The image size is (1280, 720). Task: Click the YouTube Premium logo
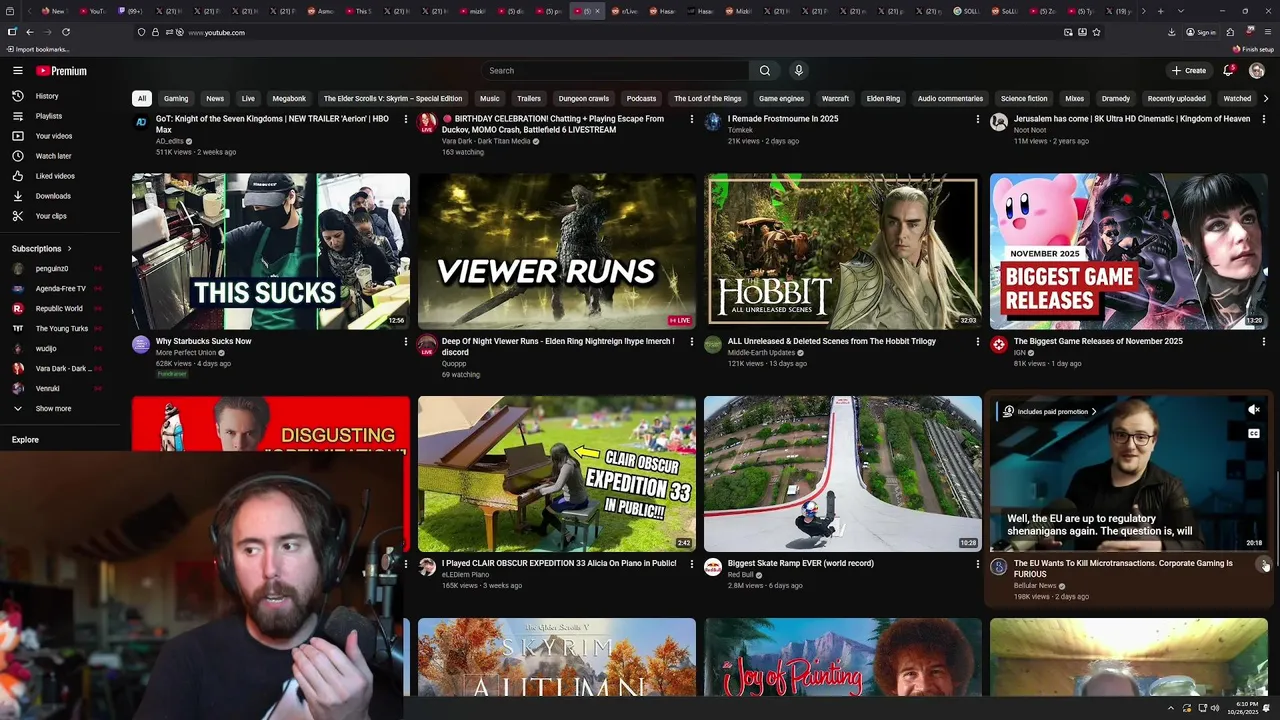pyautogui.click(x=62, y=71)
